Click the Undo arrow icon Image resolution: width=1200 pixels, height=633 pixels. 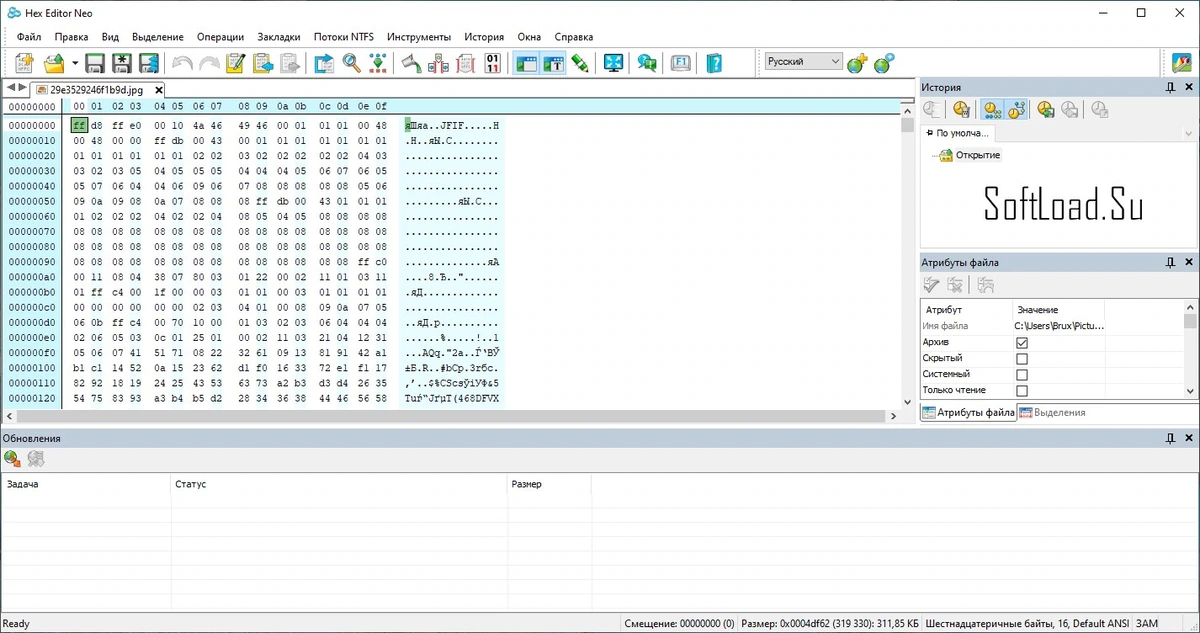coord(182,63)
